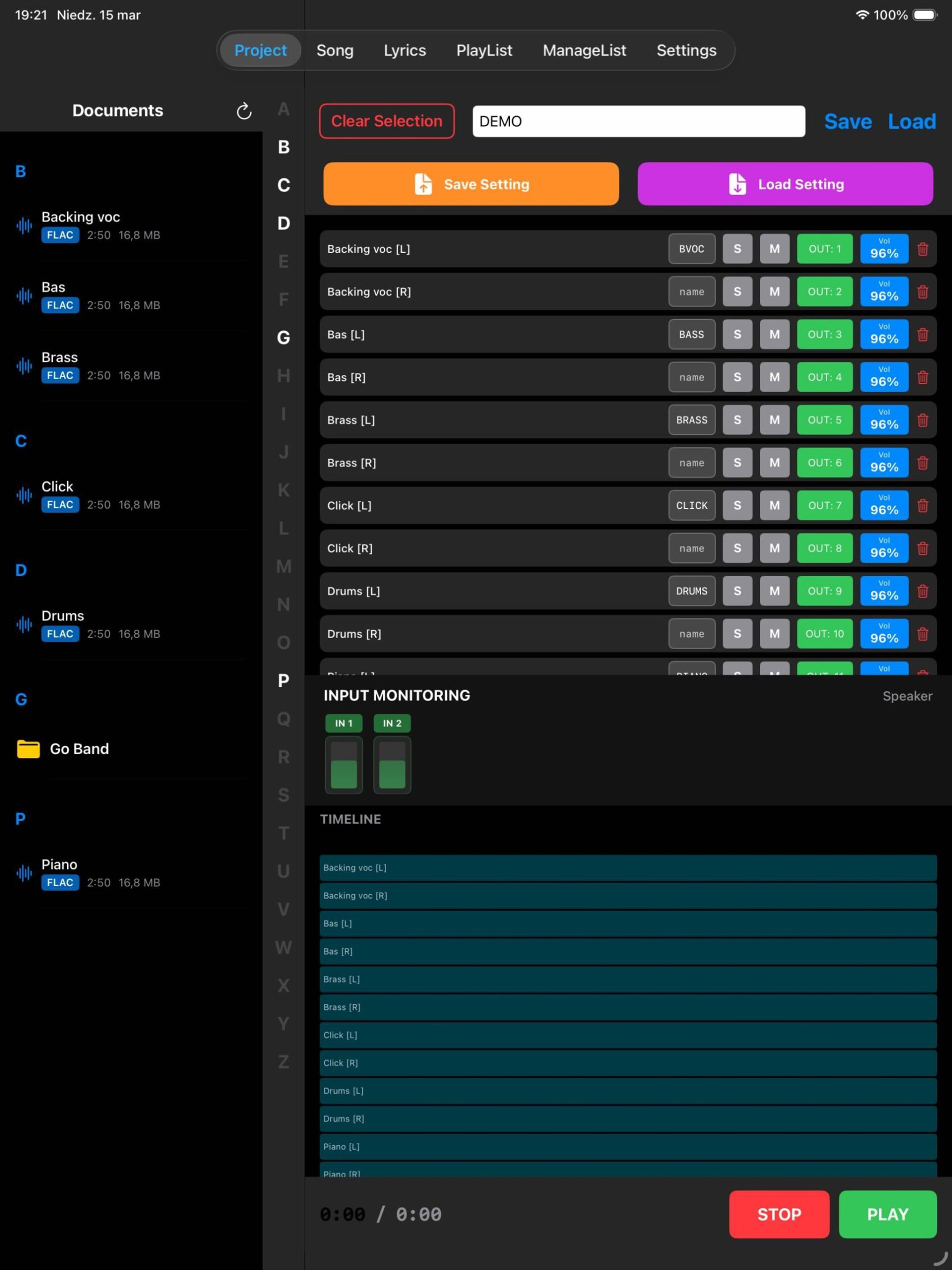Refresh the Documents file list
Screen dimensions: 952x1270
243,112
